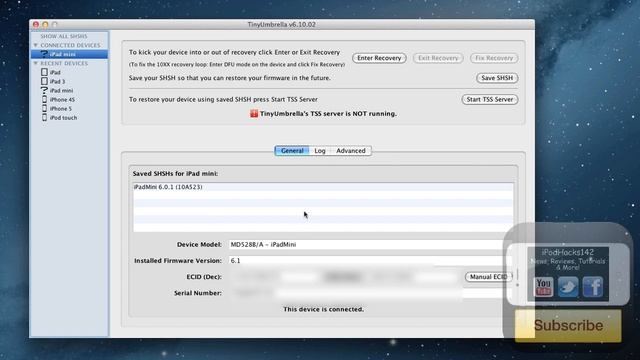The width and height of the screenshot is (640, 360).
Task: Close the TinyUmbrella window
Action: (36, 24)
